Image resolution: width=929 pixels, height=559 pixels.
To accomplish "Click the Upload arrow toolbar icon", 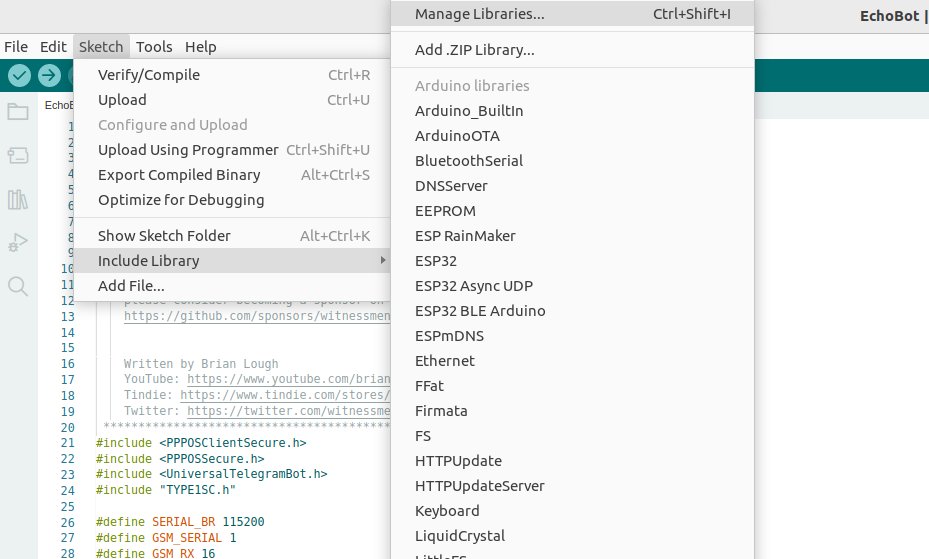I will [x=49, y=75].
